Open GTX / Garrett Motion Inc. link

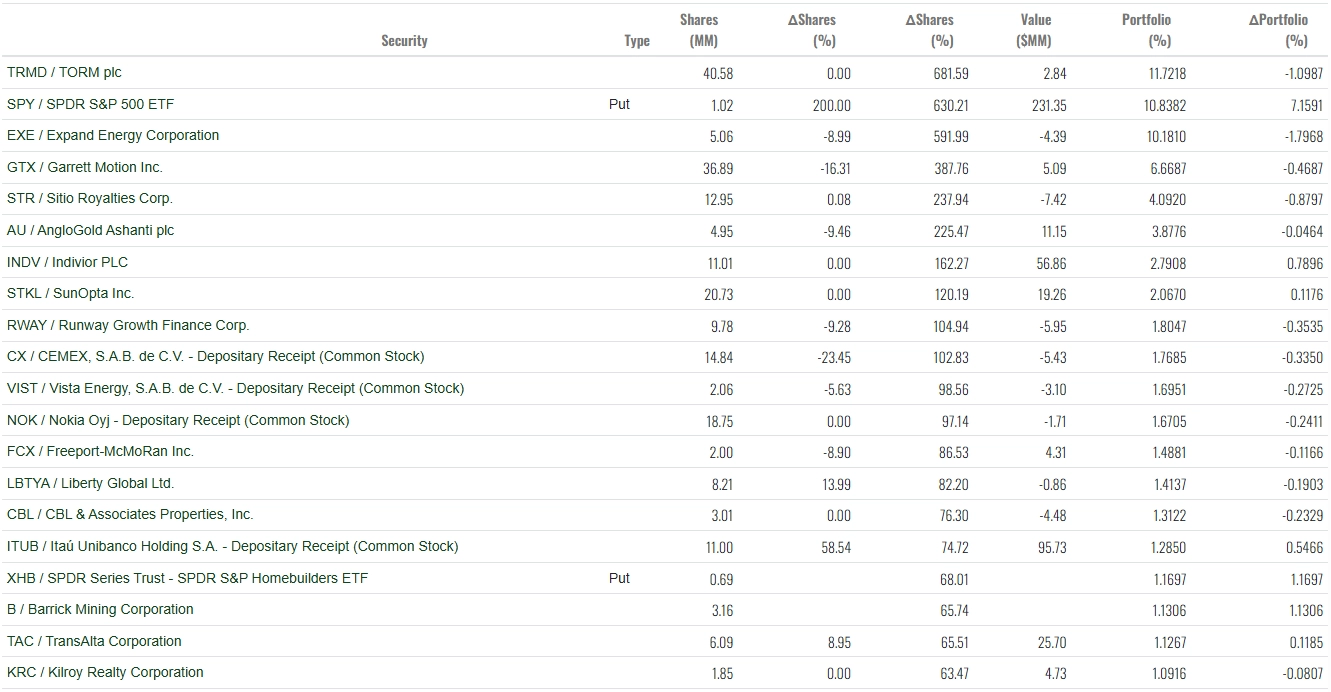click(x=85, y=167)
